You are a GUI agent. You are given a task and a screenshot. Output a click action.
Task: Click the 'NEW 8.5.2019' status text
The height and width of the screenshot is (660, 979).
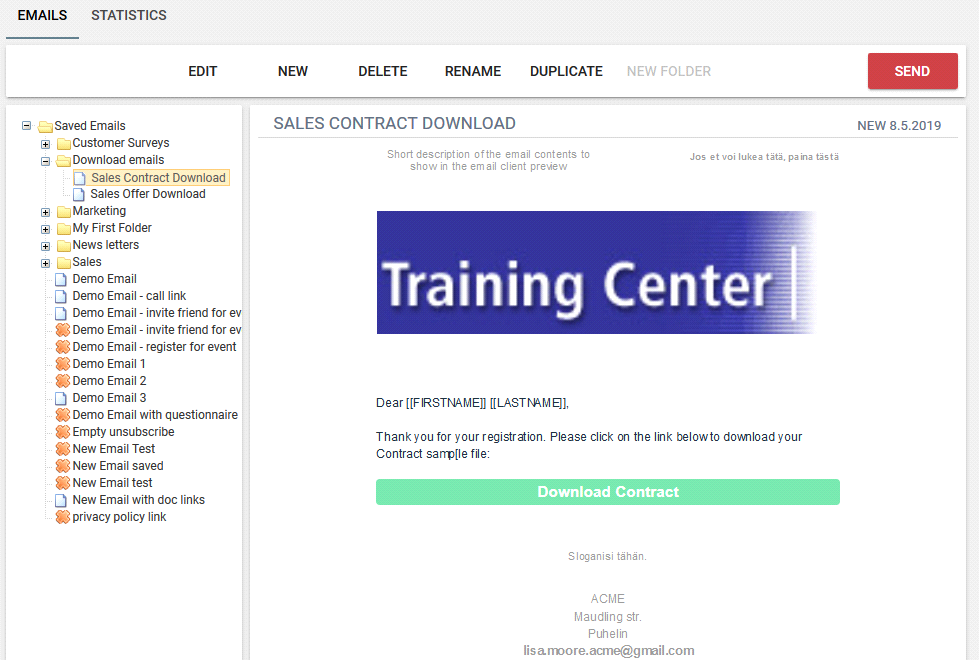pyautogui.click(x=899, y=126)
